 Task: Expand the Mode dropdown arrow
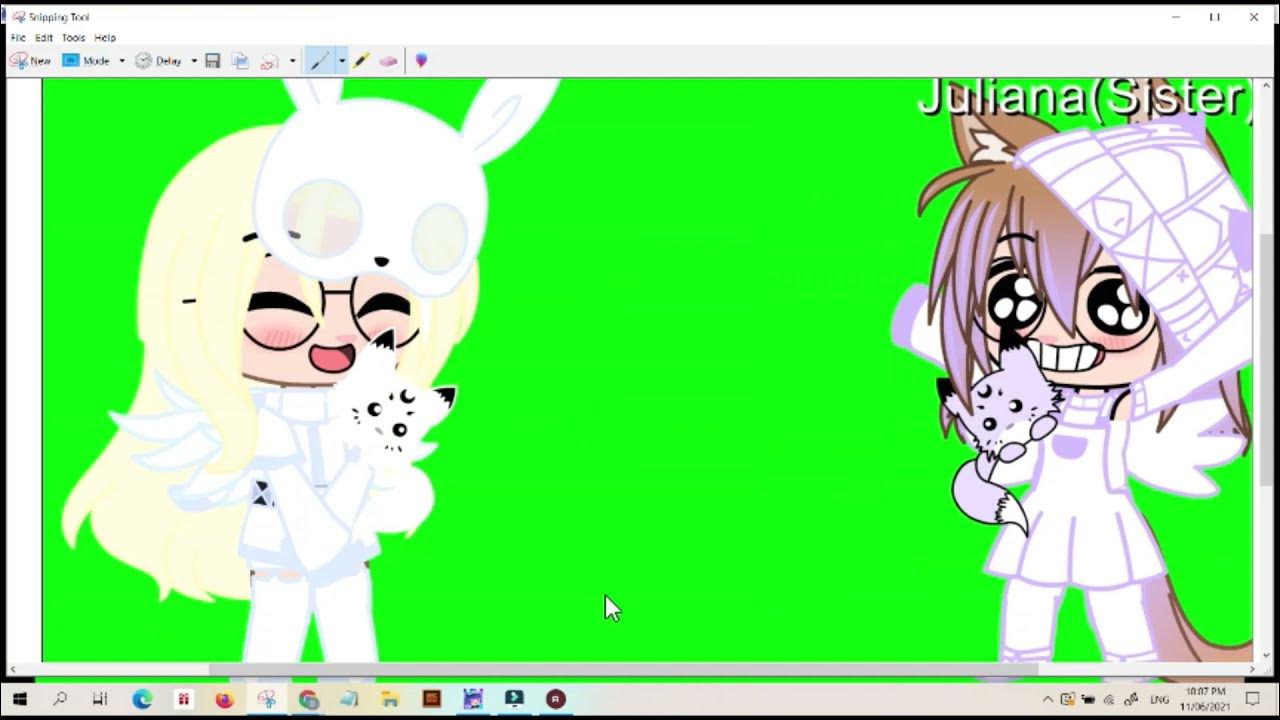pos(122,61)
